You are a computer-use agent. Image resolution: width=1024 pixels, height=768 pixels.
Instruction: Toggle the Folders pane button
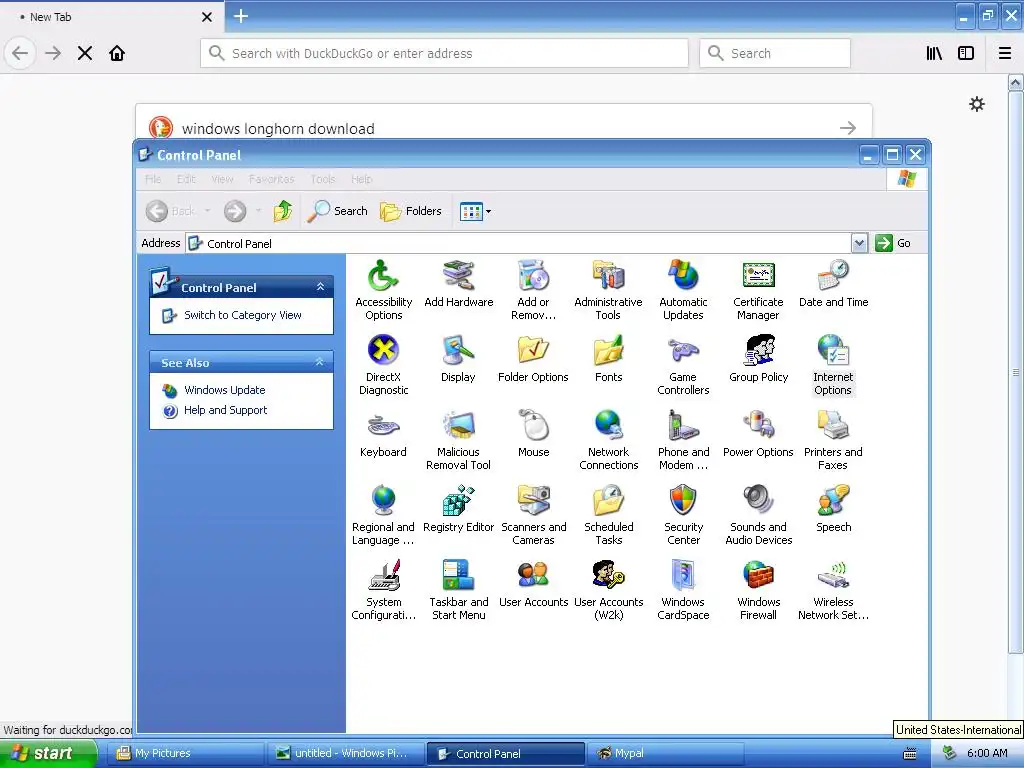click(411, 211)
